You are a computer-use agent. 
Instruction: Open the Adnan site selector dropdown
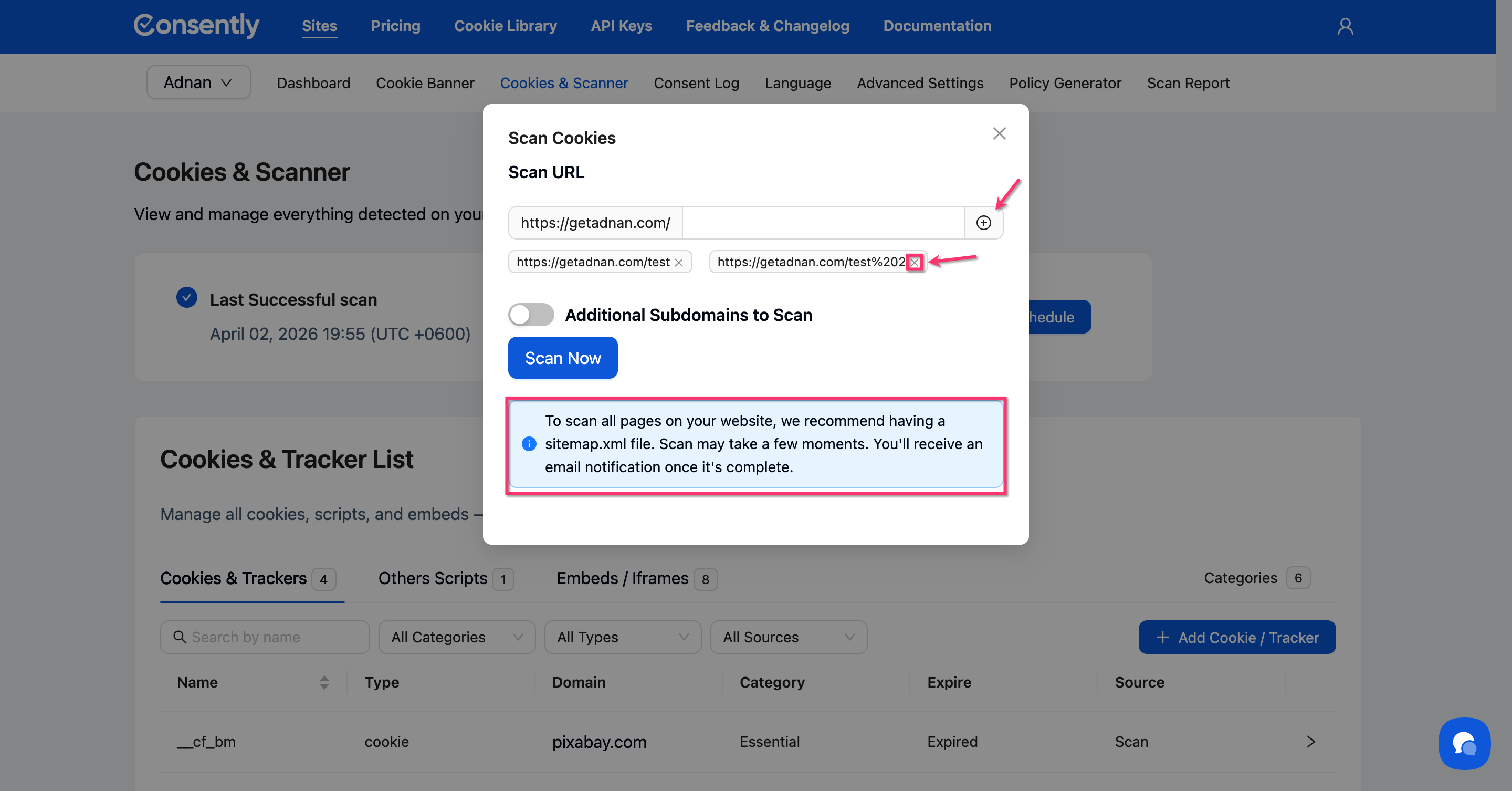(x=198, y=82)
